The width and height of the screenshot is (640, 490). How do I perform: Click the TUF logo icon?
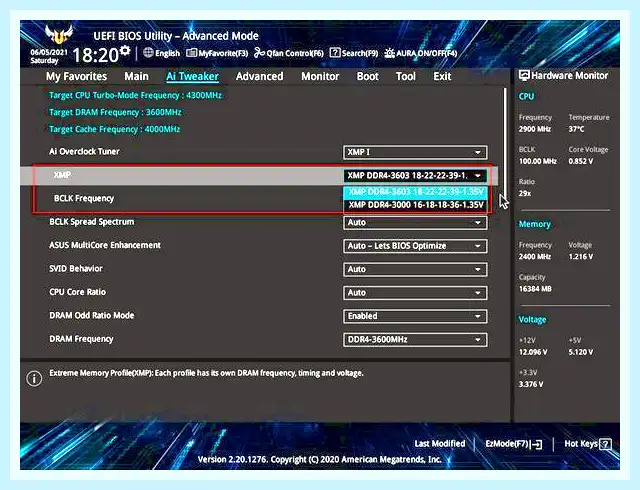pos(59,34)
